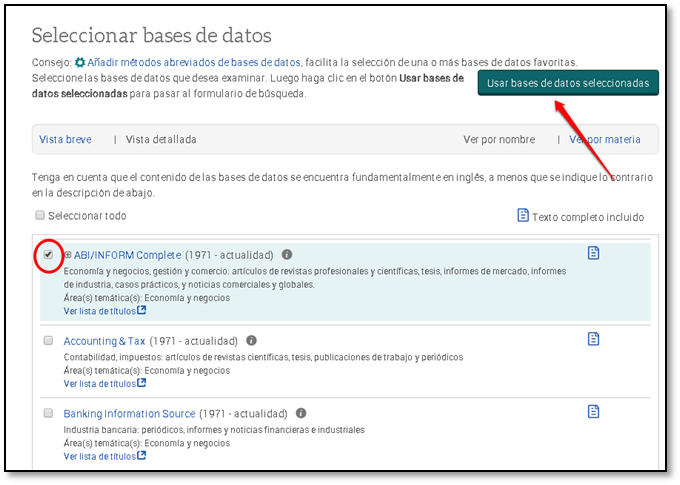Click Área(s) temática(s) line under Banking Information Source

click(x=147, y=442)
